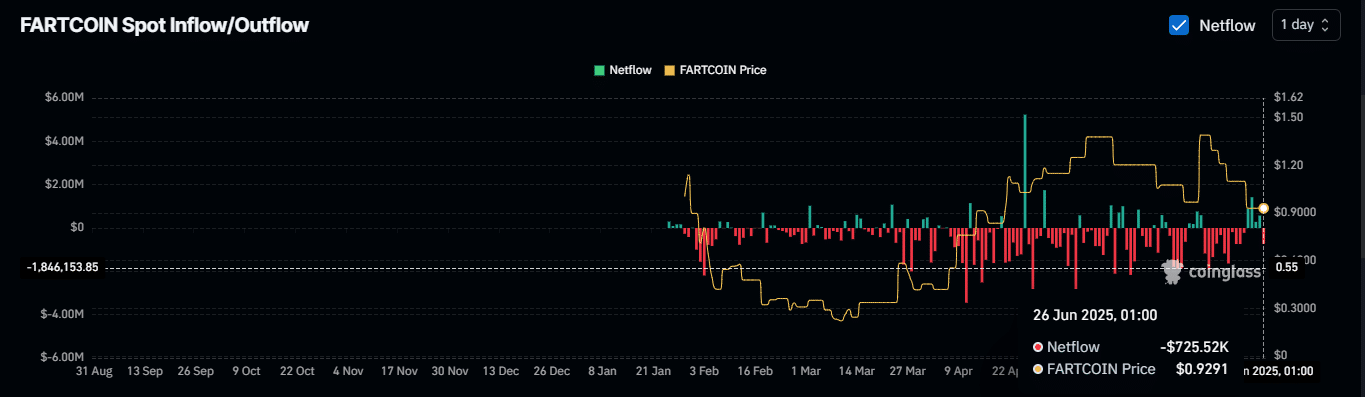The height and width of the screenshot is (397, 1365).
Task: Click the 26 Dec date label
Action: coord(552,371)
